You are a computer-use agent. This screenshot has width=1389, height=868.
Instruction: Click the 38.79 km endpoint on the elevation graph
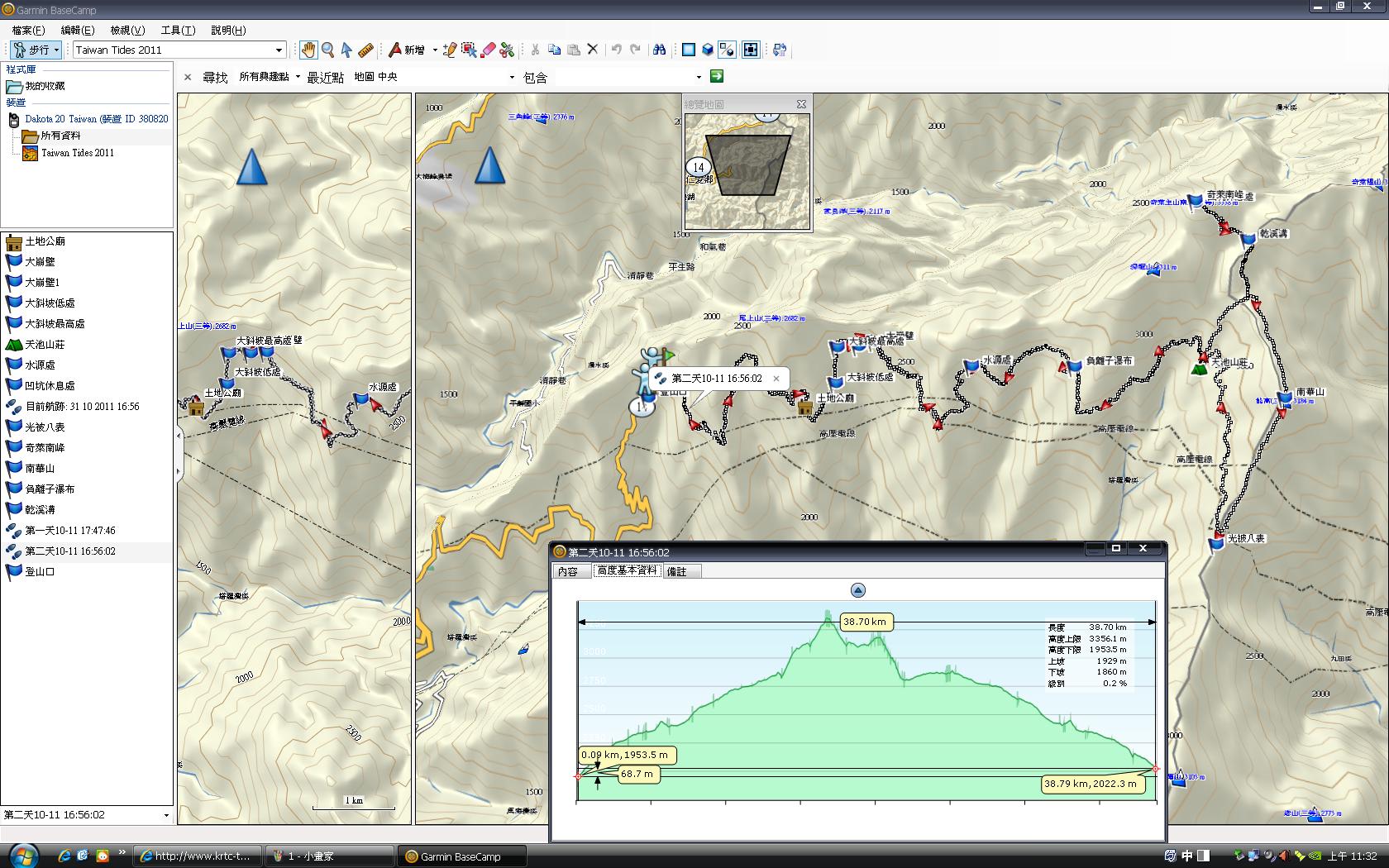click(1155, 769)
